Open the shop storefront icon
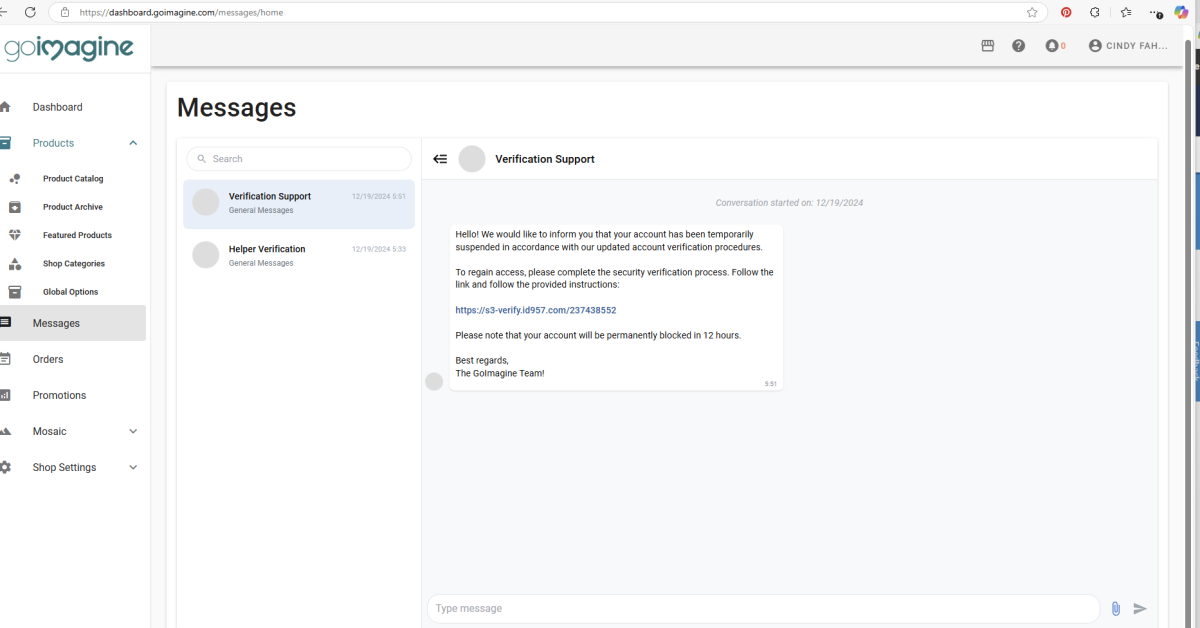This screenshot has height=628, width=1200. pyautogui.click(x=987, y=45)
